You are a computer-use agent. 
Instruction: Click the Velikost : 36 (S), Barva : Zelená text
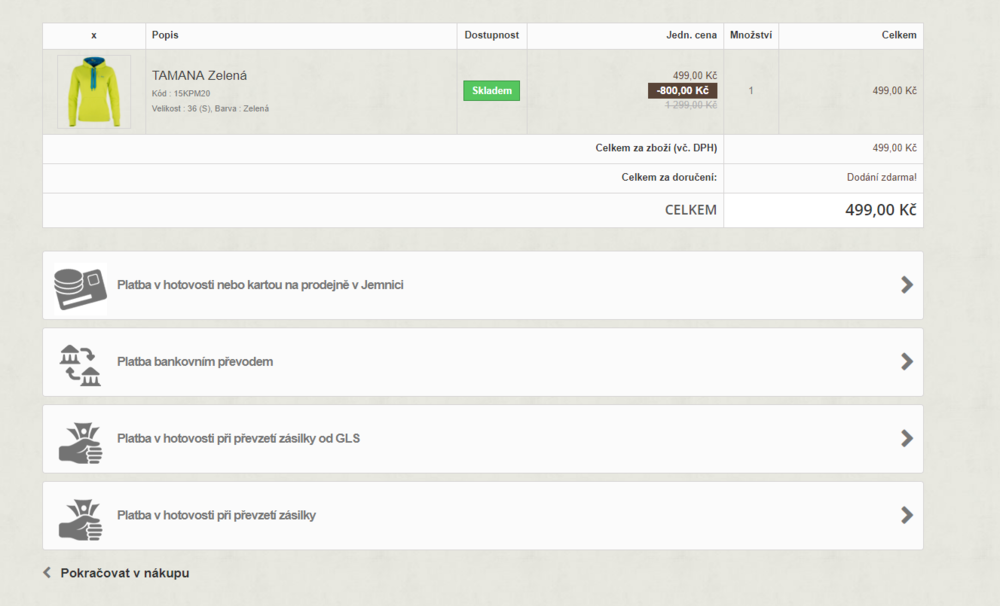[x=210, y=108]
